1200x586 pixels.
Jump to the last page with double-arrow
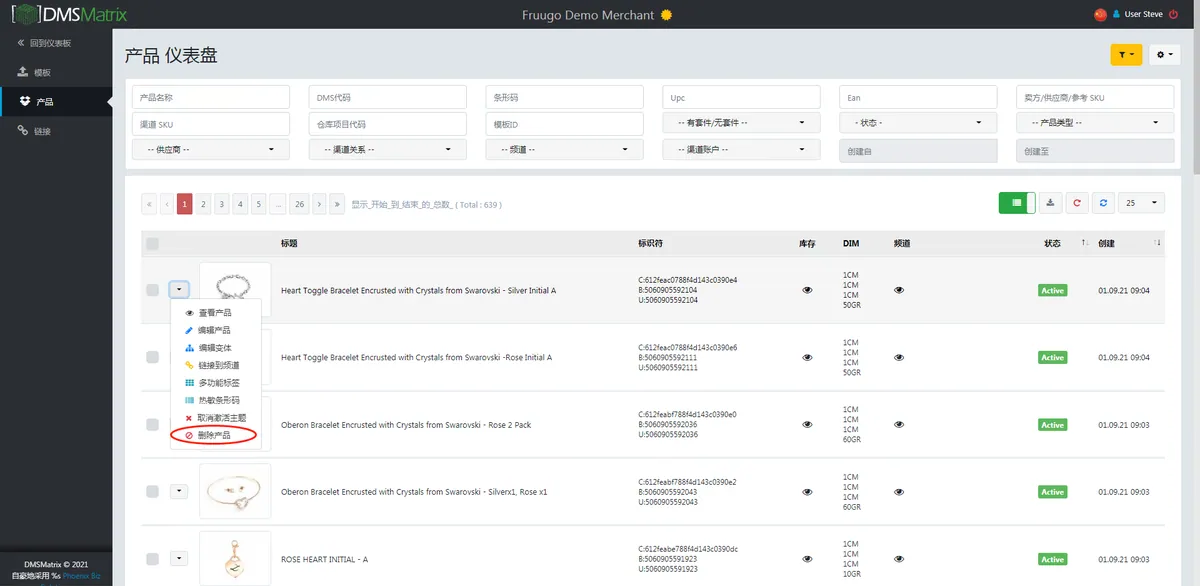tap(337, 204)
